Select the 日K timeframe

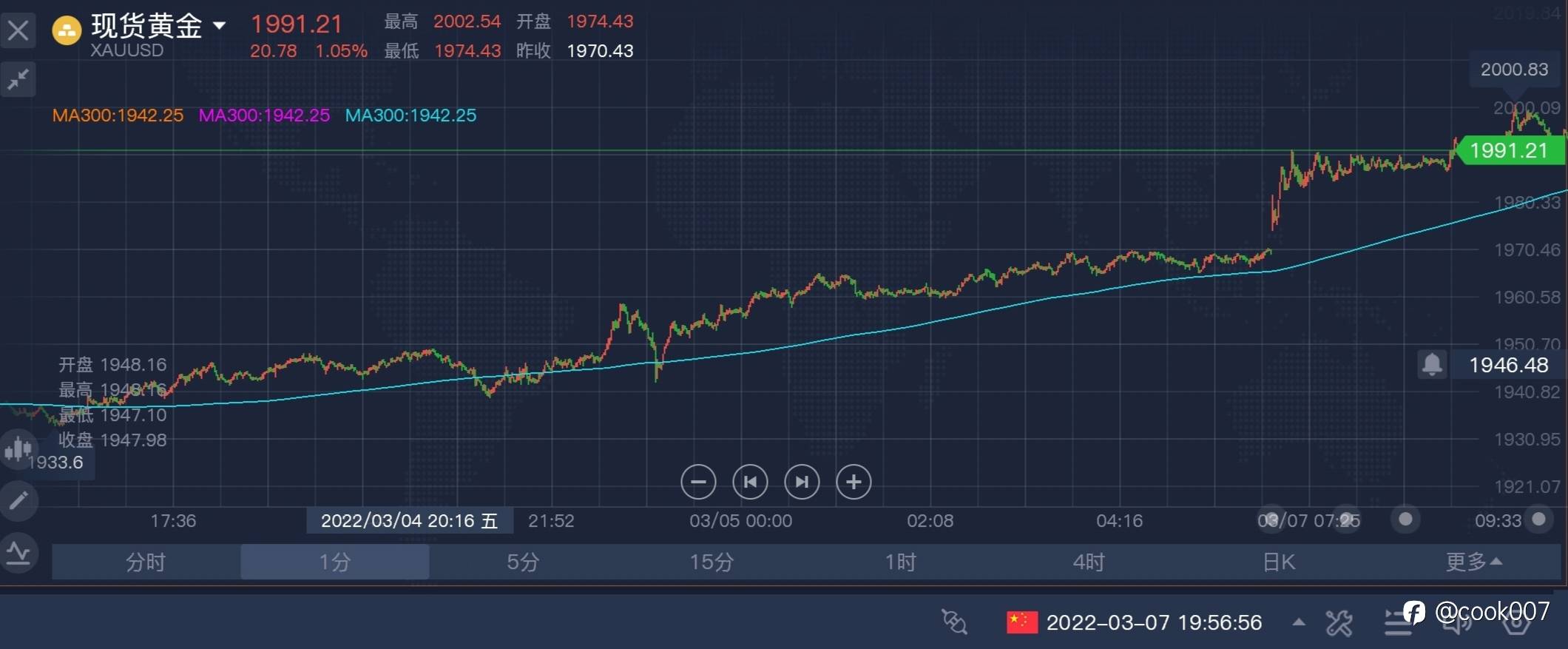[1279, 562]
